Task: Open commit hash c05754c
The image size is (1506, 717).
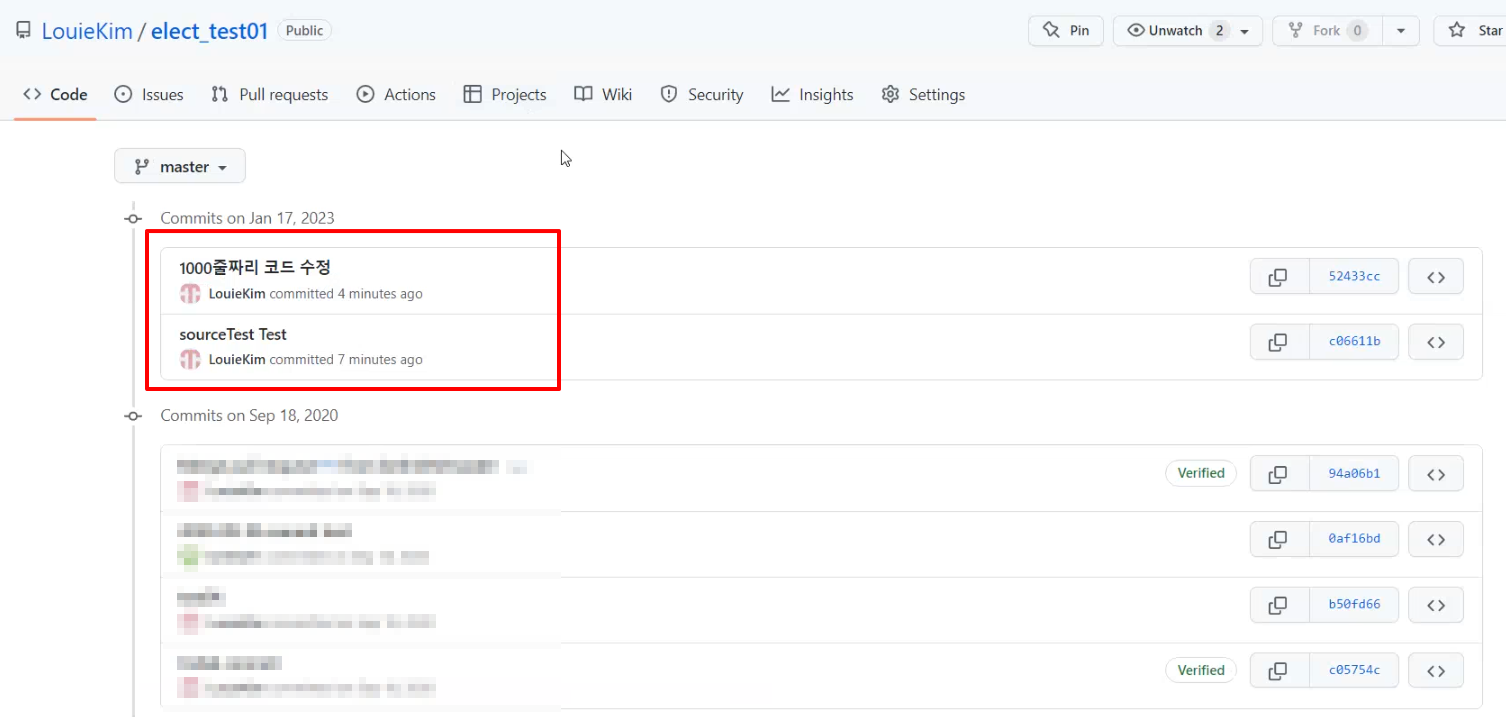Action: click(x=1354, y=671)
